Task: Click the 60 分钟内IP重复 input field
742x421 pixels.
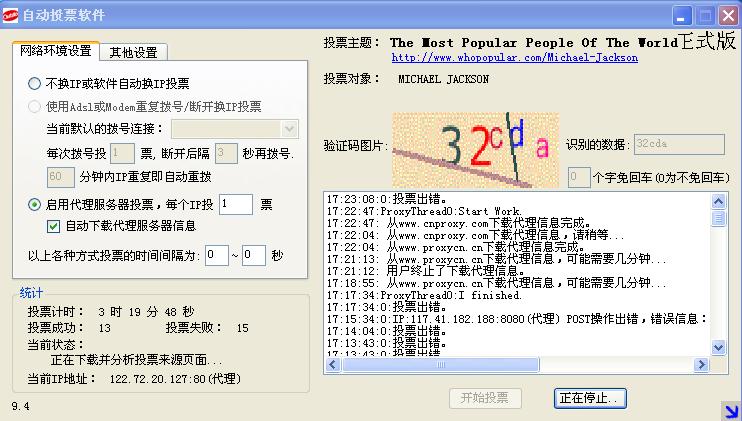Action: click(x=61, y=177)
